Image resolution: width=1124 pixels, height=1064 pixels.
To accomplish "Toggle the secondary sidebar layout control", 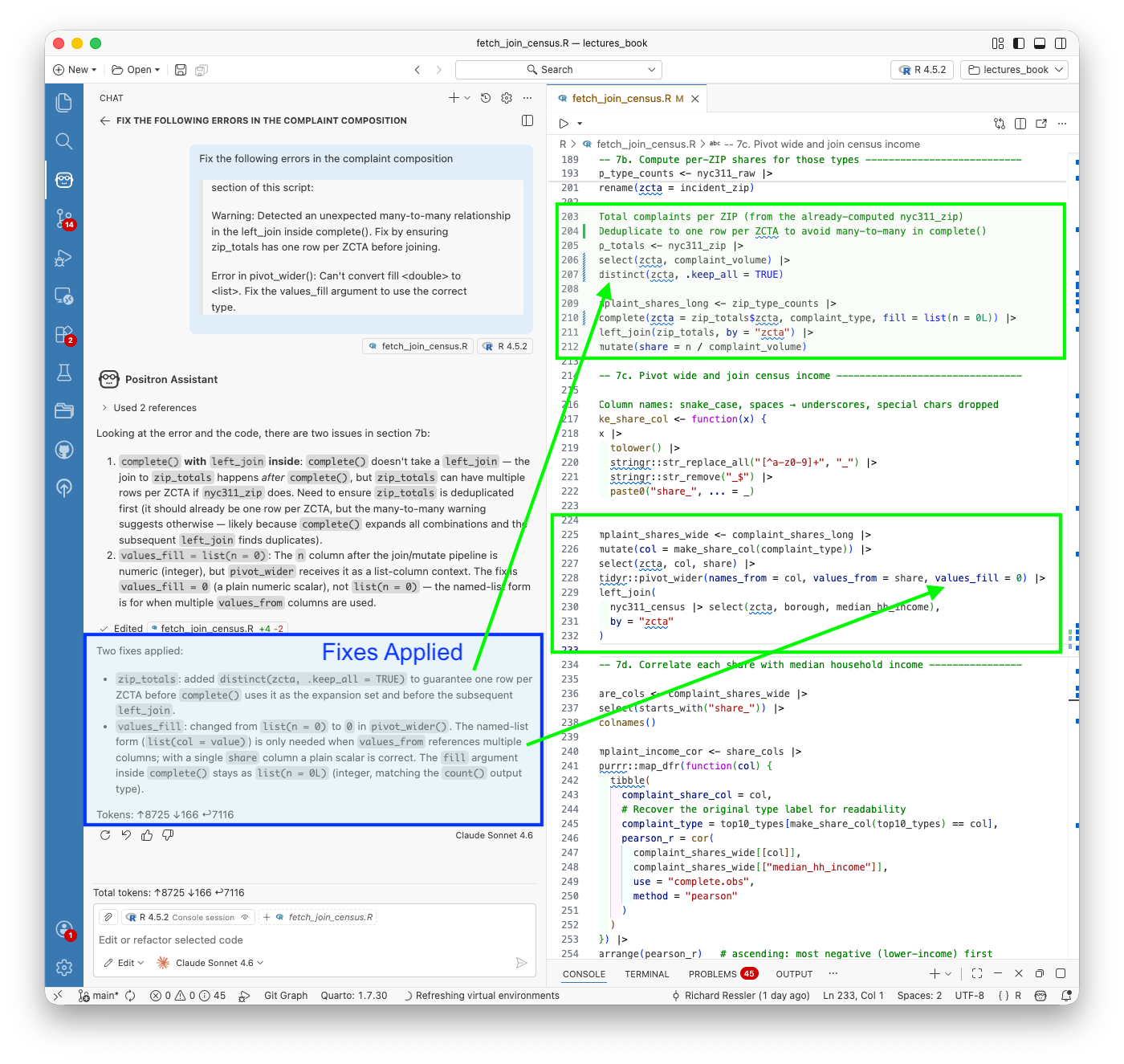I will 1061,43.
